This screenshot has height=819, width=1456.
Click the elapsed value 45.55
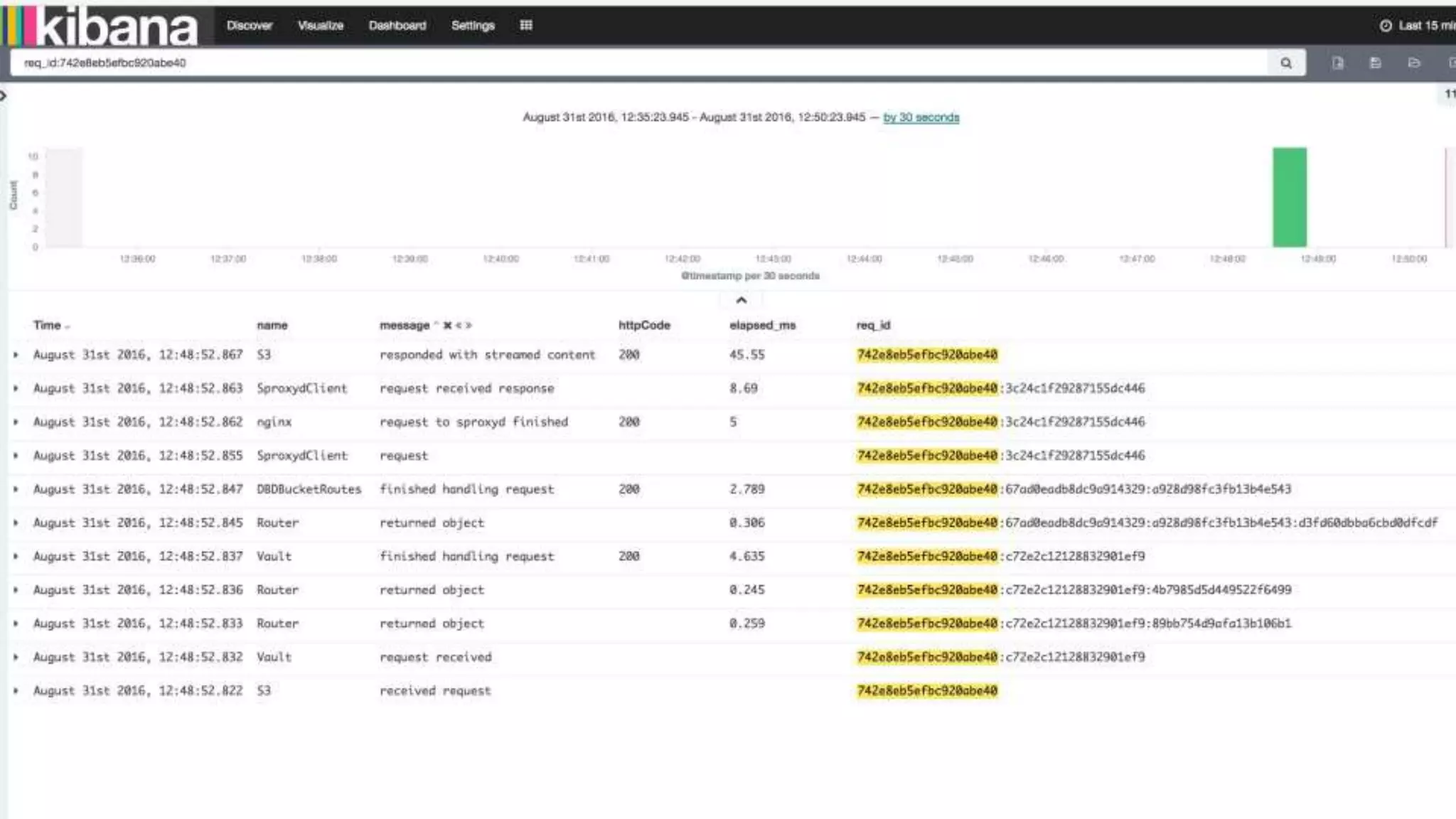pos(746,354)
